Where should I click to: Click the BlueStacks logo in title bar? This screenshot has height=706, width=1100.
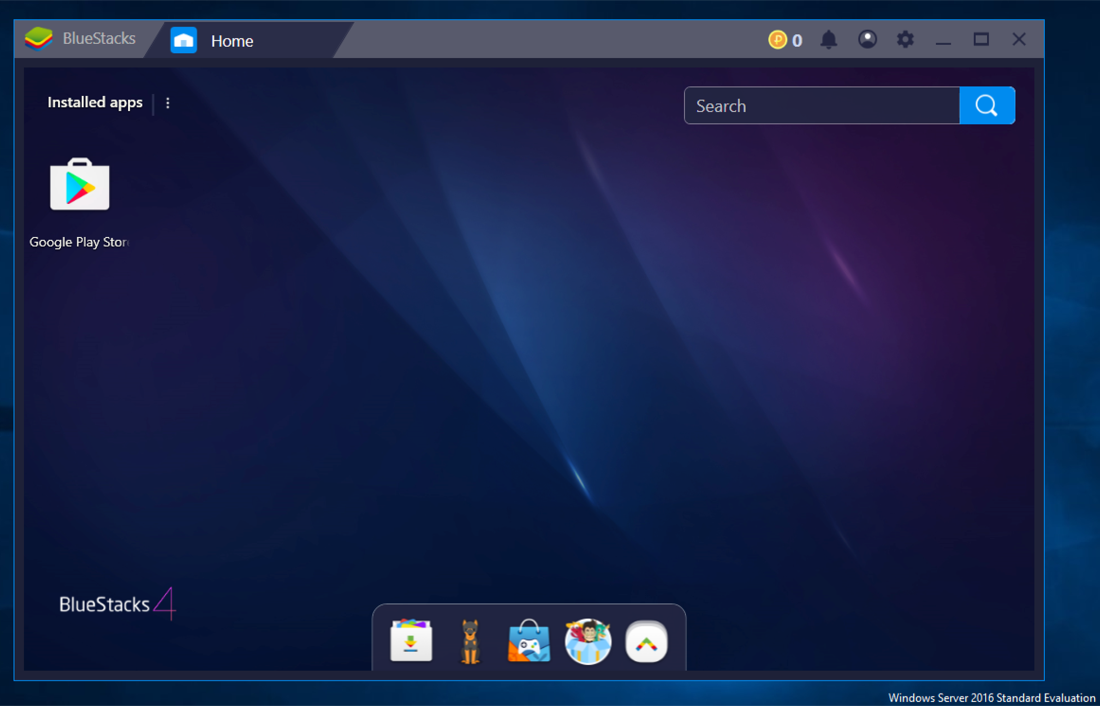(39, 39)
